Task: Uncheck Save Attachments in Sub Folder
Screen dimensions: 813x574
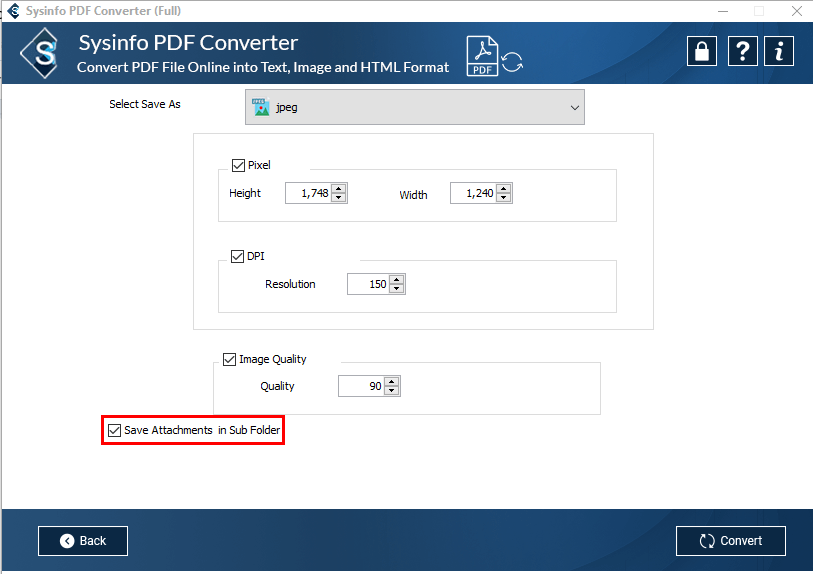Action: (x=115, y=430)
